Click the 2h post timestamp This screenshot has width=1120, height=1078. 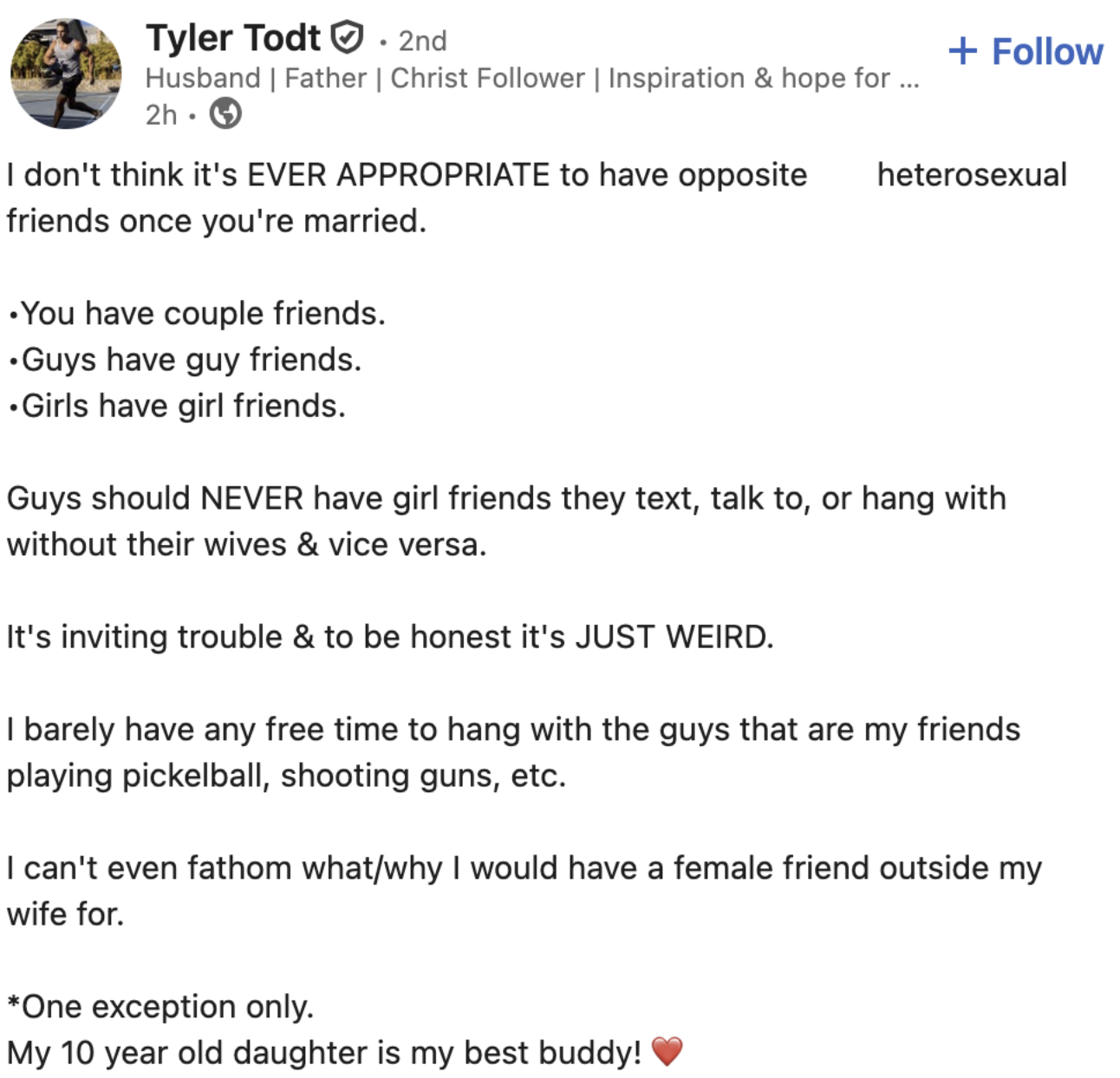(x=161, y=114)
